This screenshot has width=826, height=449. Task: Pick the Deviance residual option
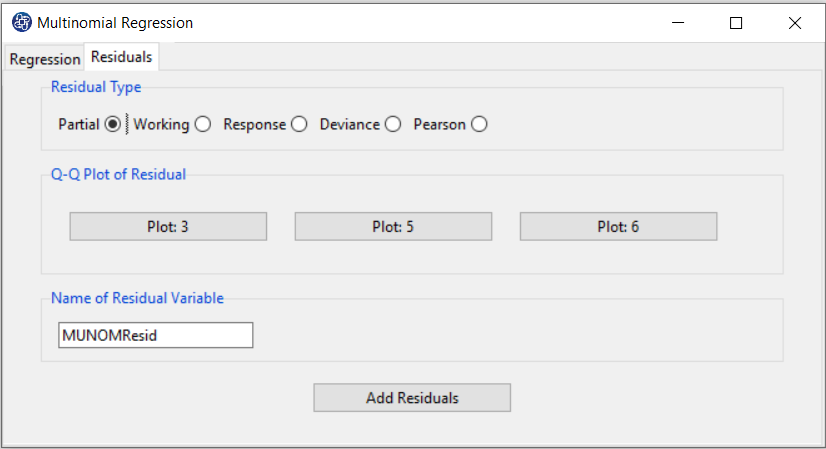(393, 124)
